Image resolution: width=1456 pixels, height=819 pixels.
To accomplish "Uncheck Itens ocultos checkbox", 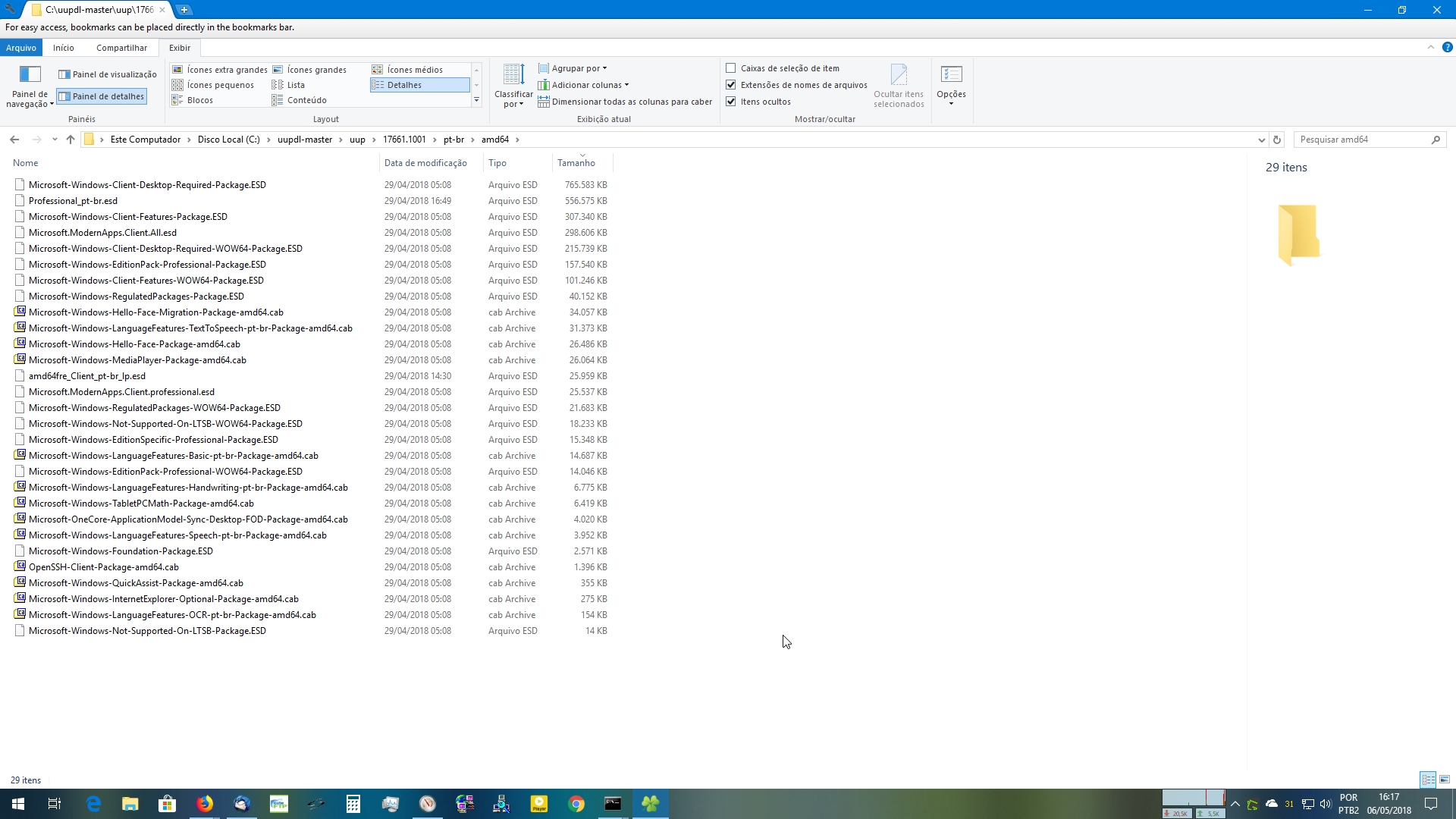I will pos(731,102).
